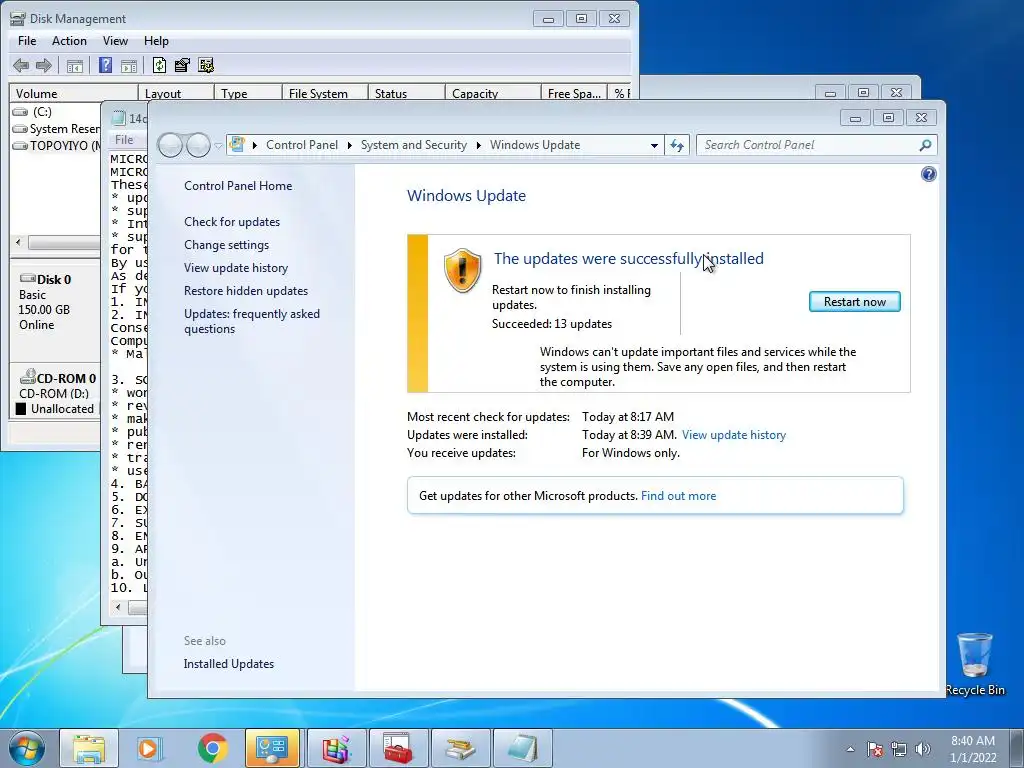Click the colorful blocks taskbar icon
Screen dimensions: 1024x768
coord(336,748)
